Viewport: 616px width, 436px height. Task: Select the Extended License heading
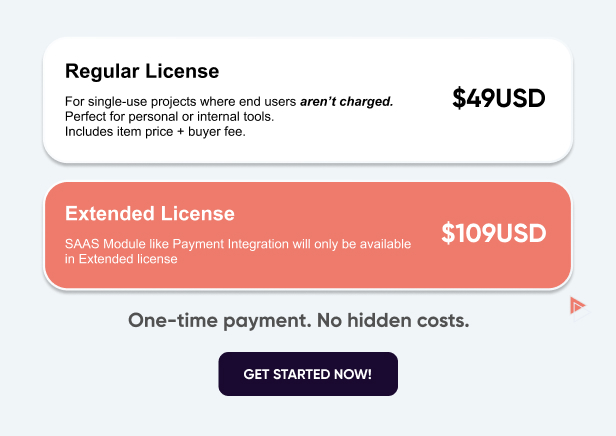(150, 214)
